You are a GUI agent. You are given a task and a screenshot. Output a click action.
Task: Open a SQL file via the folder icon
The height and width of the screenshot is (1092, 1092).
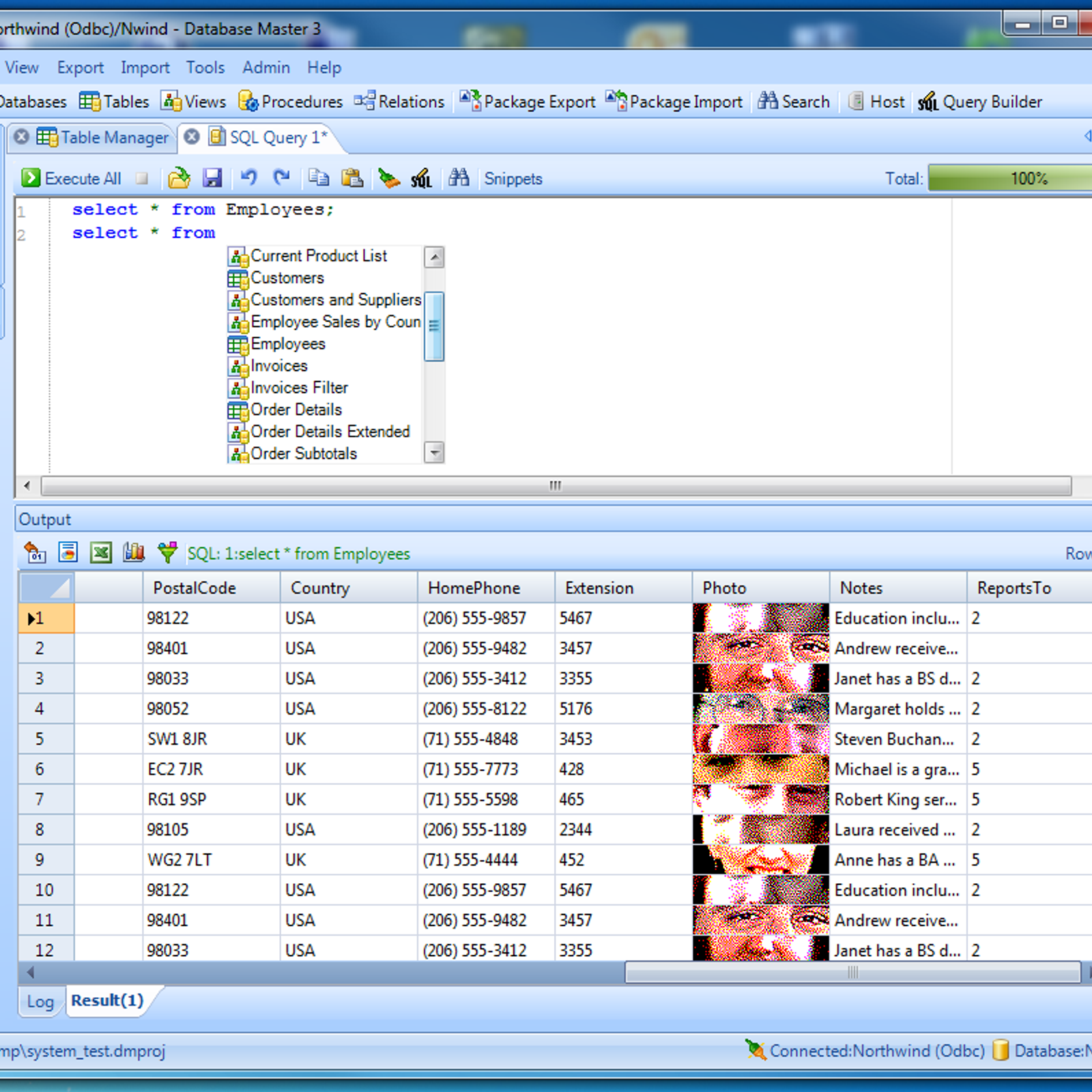click(179, 178)
